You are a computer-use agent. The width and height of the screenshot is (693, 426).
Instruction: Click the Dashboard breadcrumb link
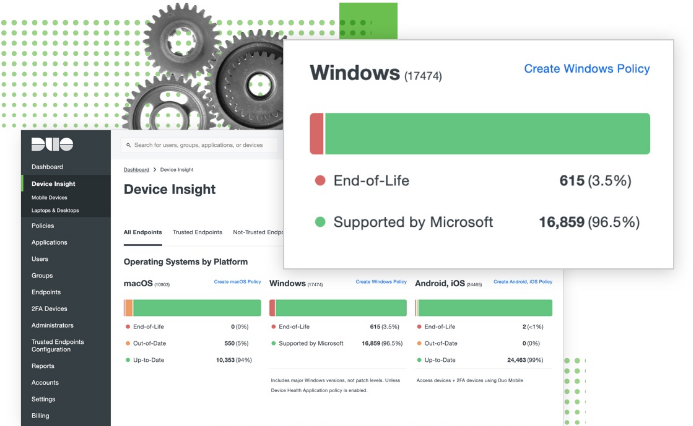136,170
